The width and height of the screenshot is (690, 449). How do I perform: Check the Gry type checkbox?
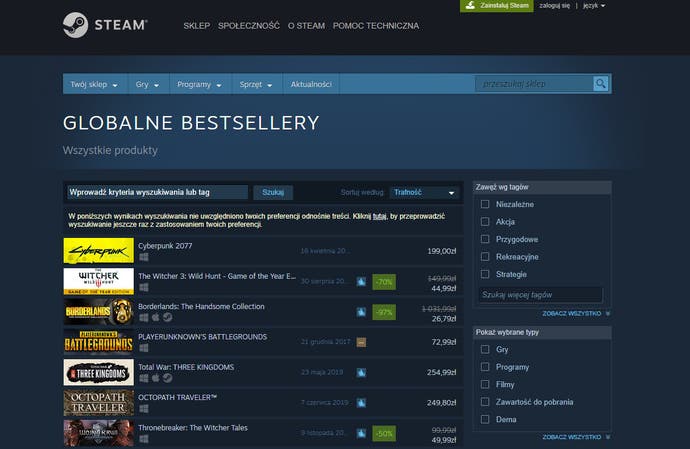click(x=485, y=349)
